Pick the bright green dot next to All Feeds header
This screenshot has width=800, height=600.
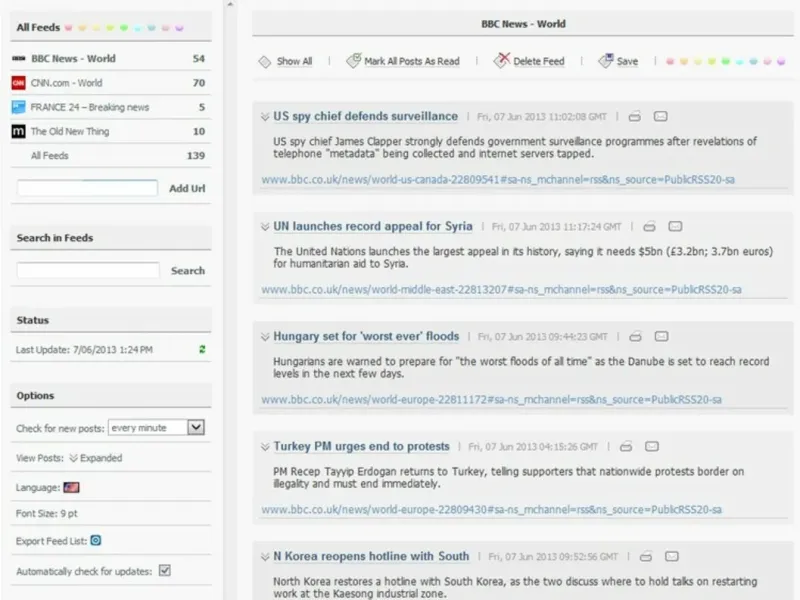point(124,28)
